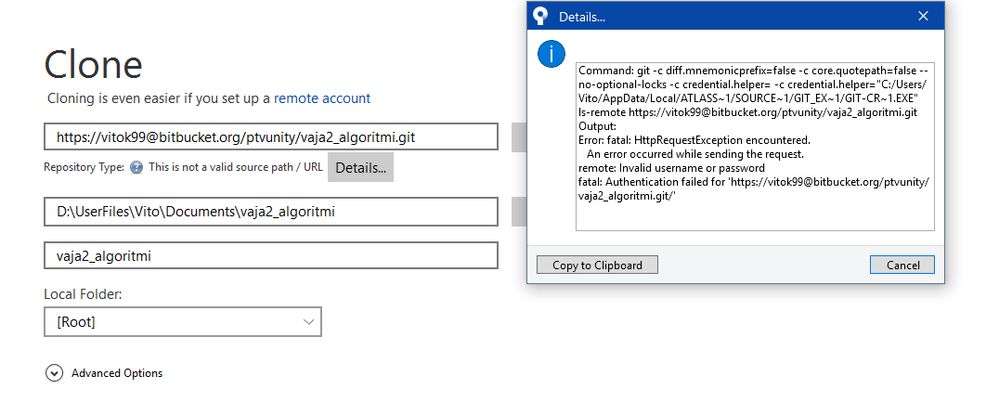Viewport: 999px width, 402px height.
Task: Click the 'Repository Type:' label
Action: coord(84,168)
